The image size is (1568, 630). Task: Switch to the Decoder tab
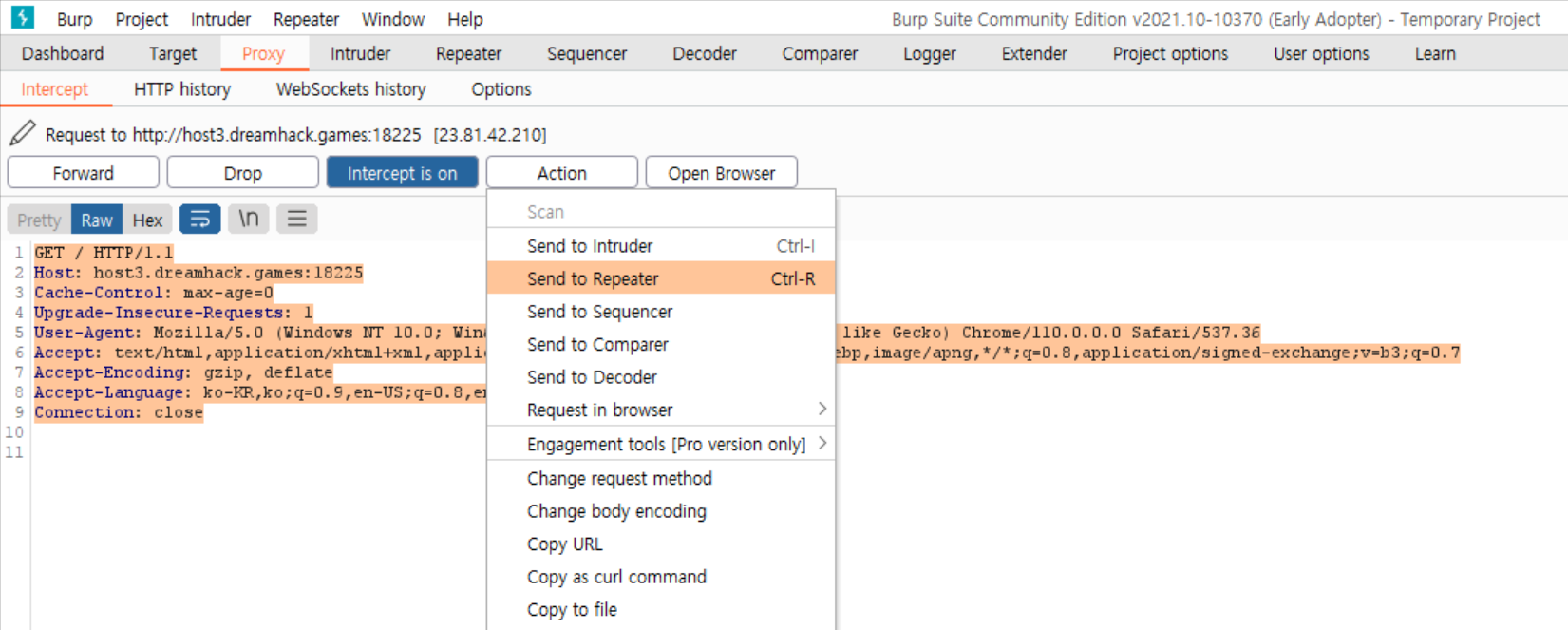(705, 54)
